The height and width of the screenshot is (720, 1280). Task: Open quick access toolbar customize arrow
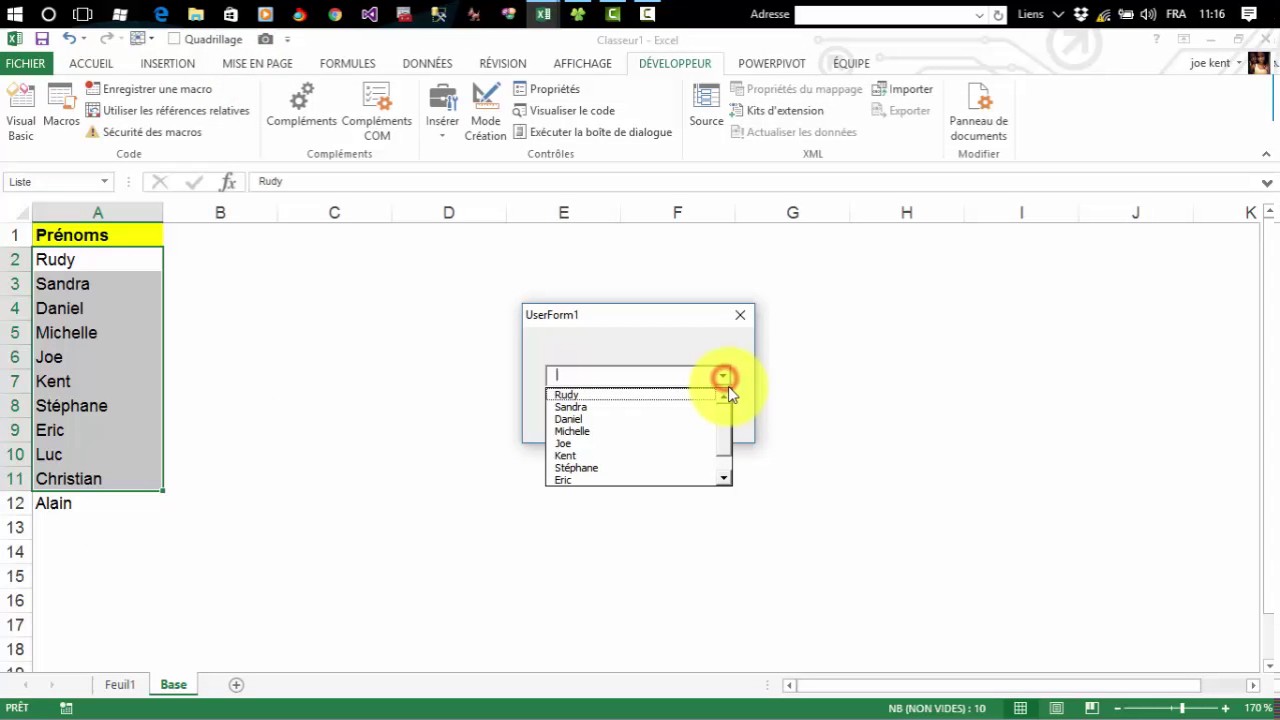pyautogui.click(x=288, y=39)
